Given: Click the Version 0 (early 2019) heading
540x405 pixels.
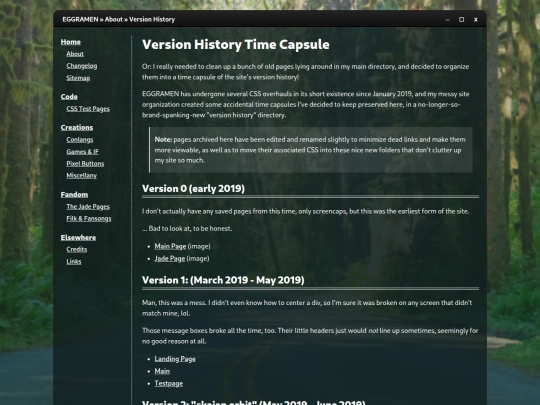Looking at the screenshot, I should pyautogui.click(x=193, y=189).
